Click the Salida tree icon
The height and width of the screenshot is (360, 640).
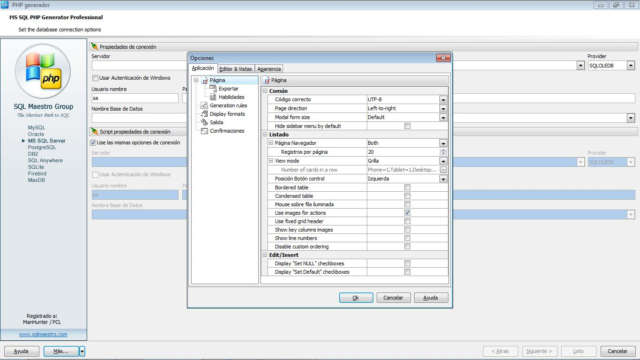pos(204,122)
